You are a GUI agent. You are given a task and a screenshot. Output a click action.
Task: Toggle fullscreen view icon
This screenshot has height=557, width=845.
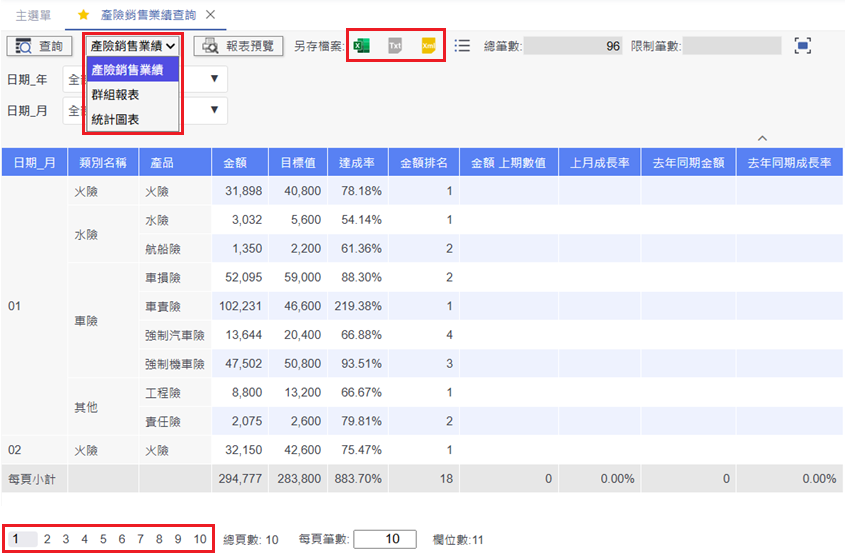(802, 46)
